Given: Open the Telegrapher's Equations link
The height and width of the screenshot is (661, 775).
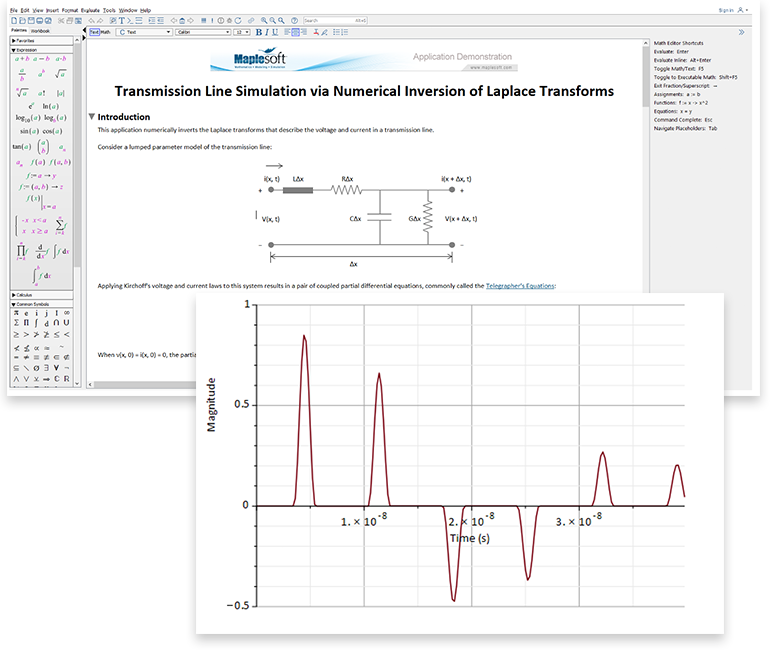Looking at the screenshot, I should point(519,286).
